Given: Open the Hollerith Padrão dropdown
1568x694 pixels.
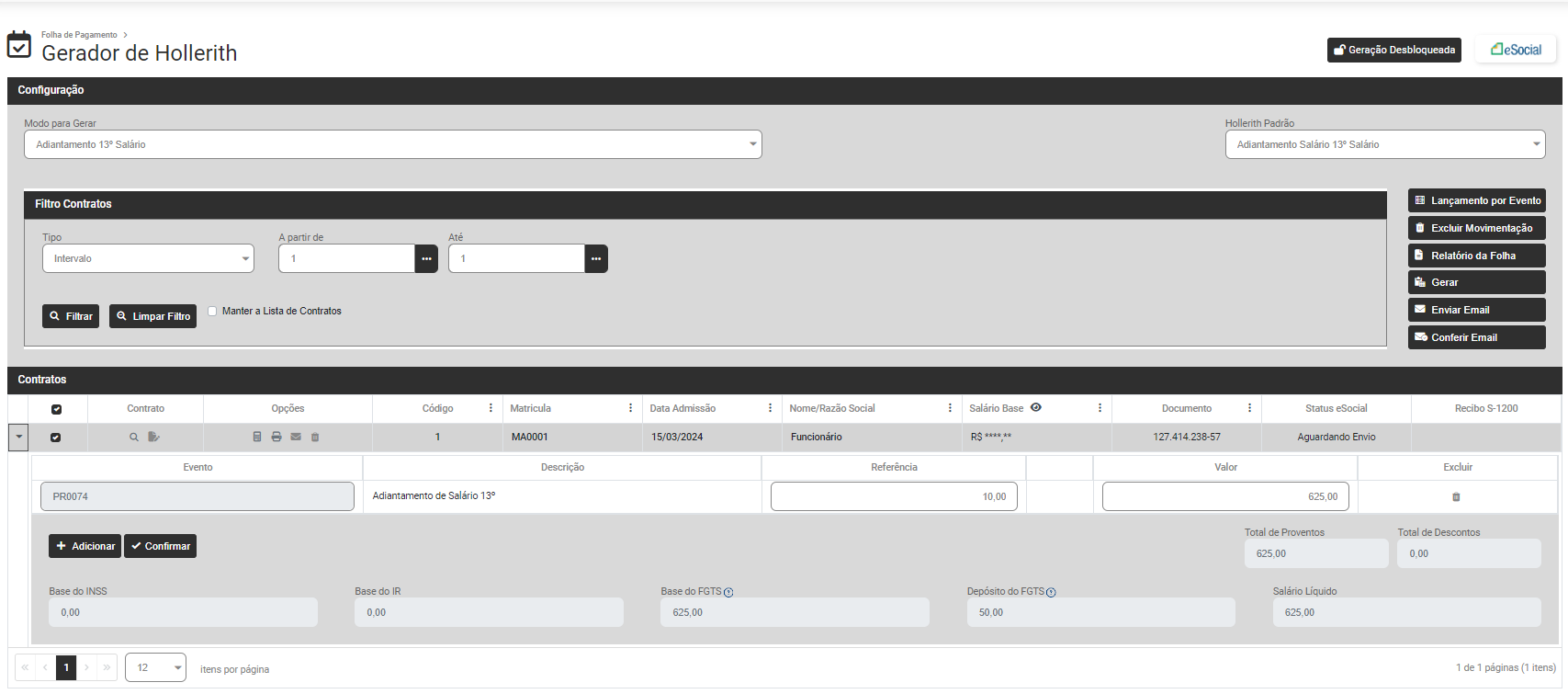Looking at the screenshot, I should click(1384, 144).
